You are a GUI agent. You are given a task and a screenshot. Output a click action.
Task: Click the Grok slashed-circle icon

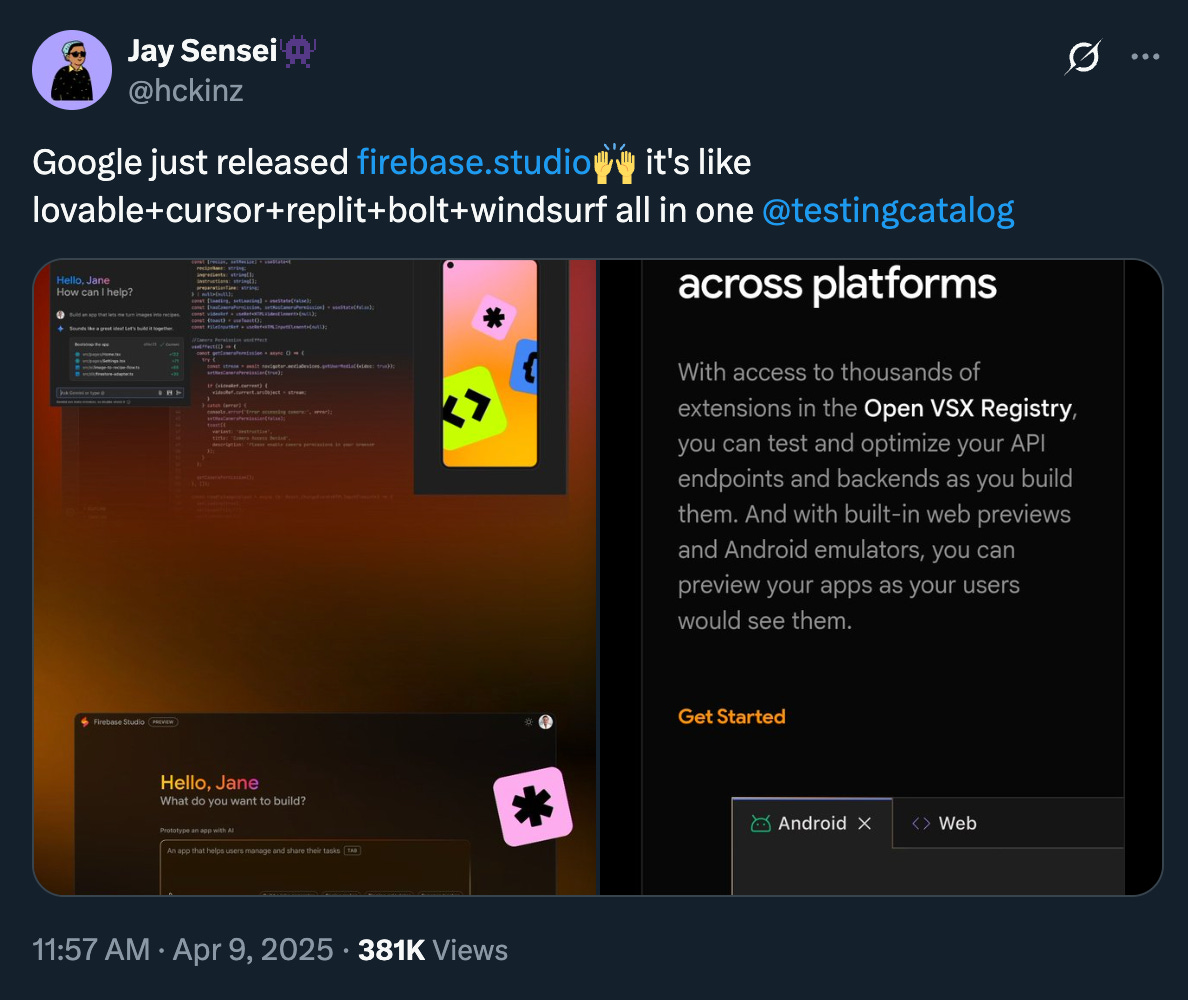1083,57
